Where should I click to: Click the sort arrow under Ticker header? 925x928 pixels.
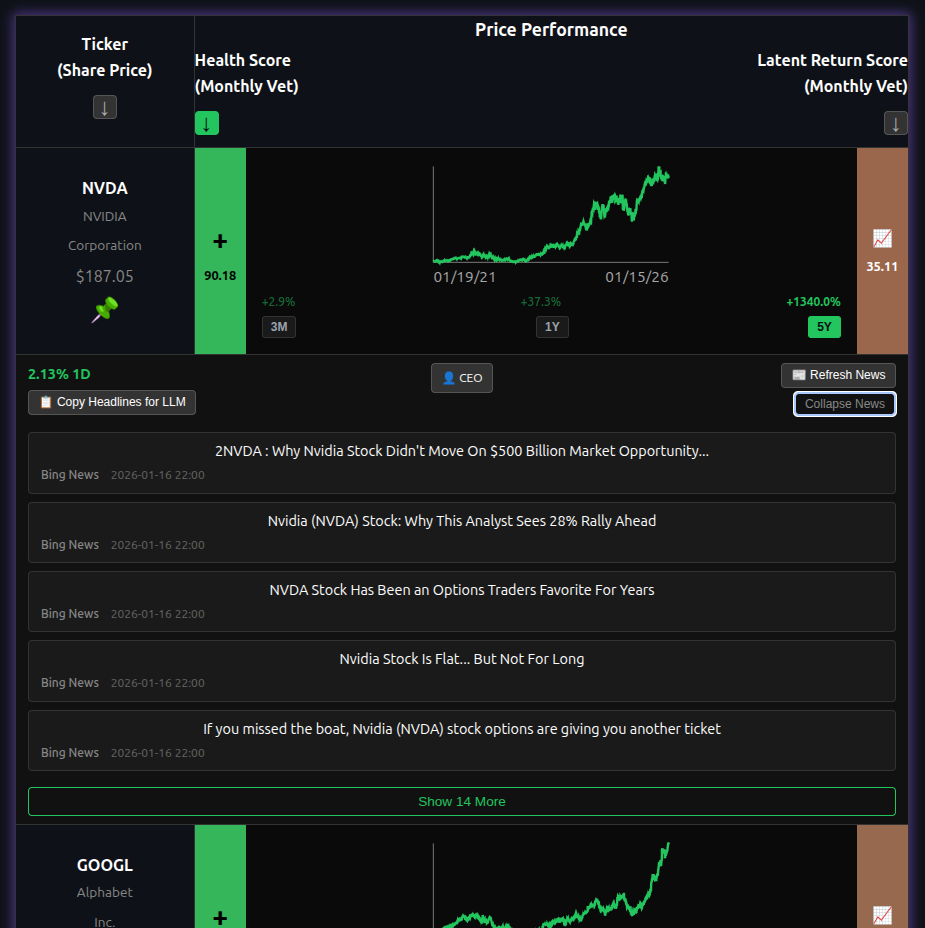pos(104,106)
